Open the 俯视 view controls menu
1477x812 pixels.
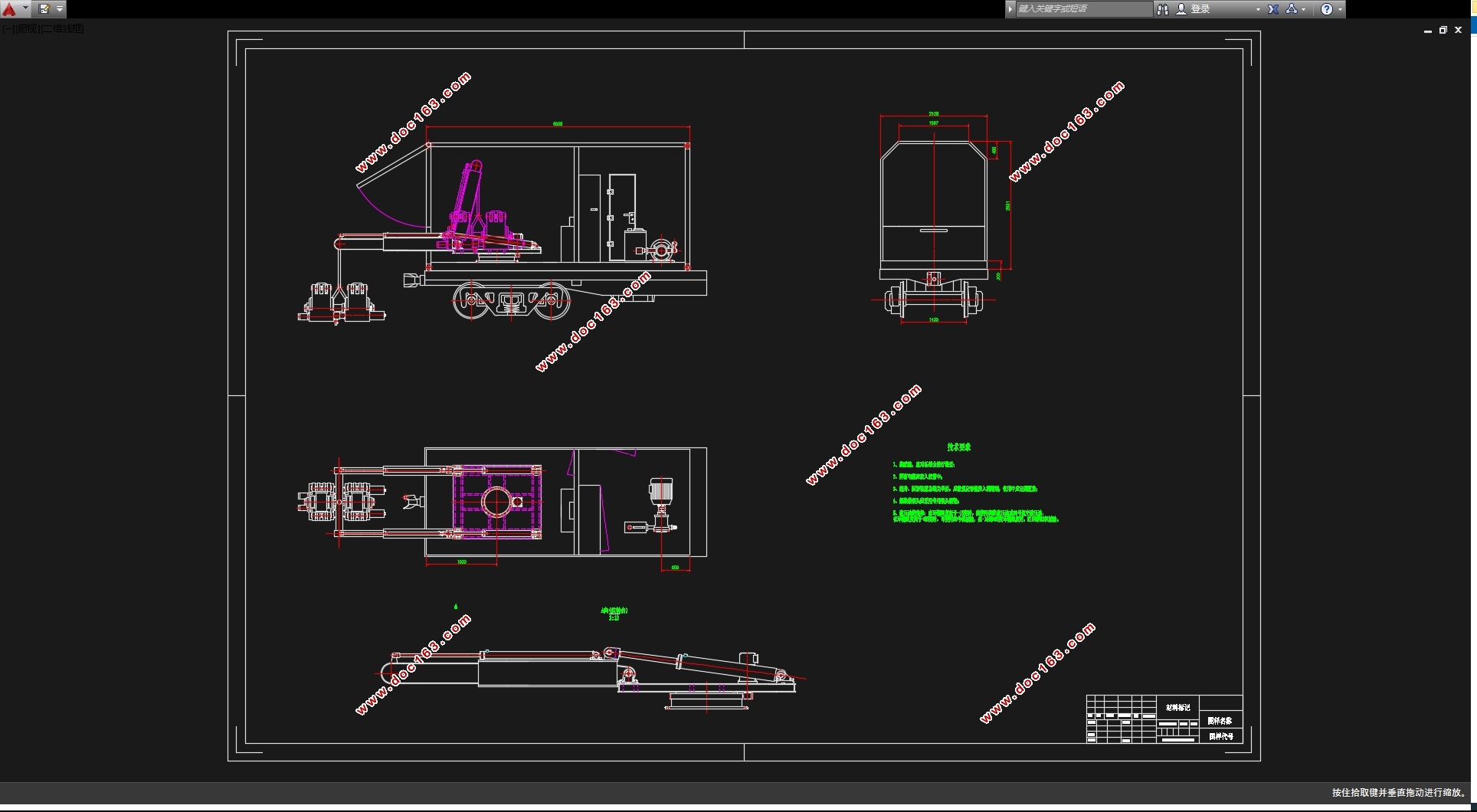coord(26,29)
